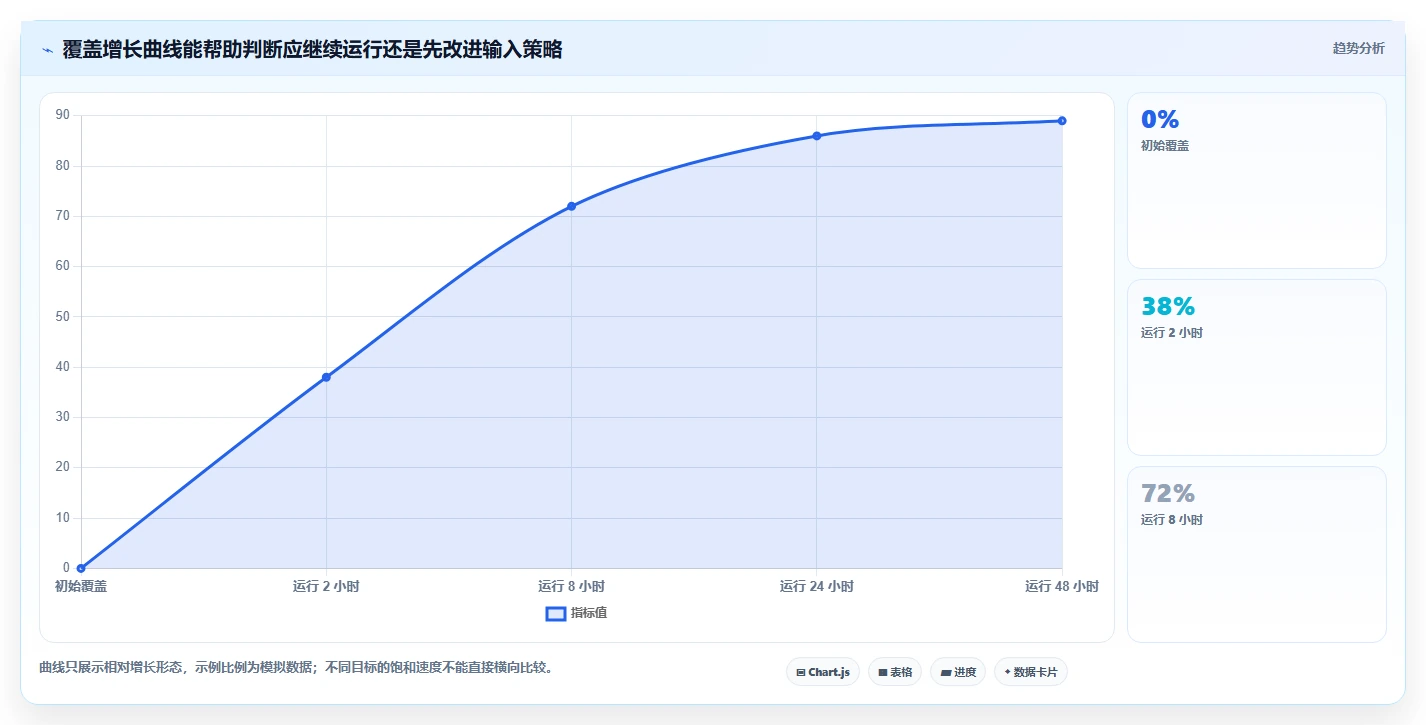
Task: Click the 72% value text
Action: pos(1168,494)
